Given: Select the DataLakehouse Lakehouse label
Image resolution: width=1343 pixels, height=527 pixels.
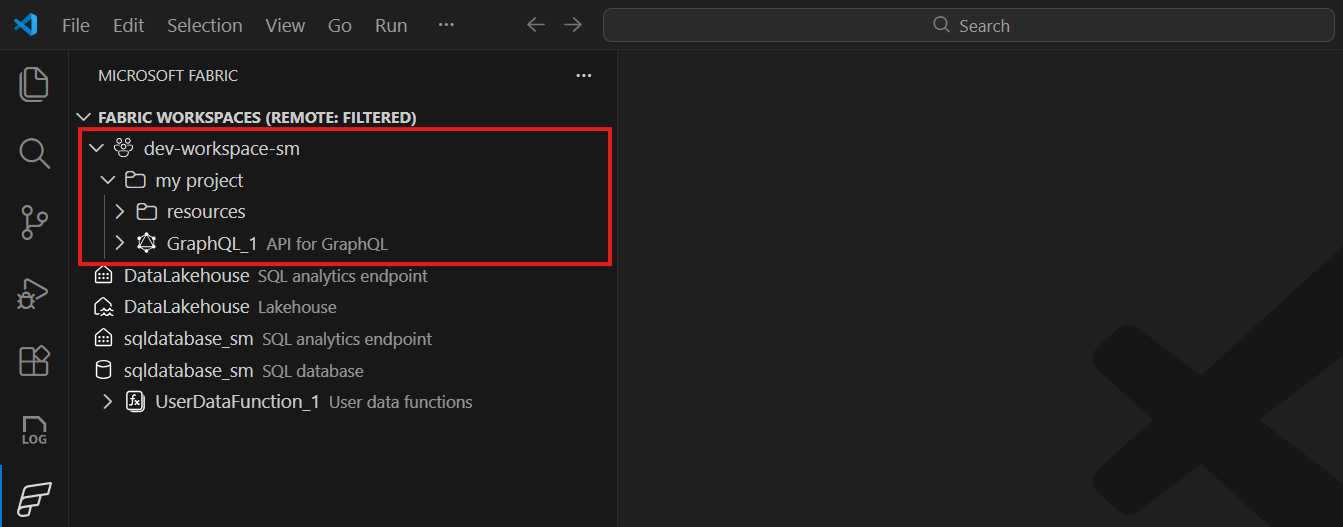Looking at the screenshot, I should pos(230,307).
